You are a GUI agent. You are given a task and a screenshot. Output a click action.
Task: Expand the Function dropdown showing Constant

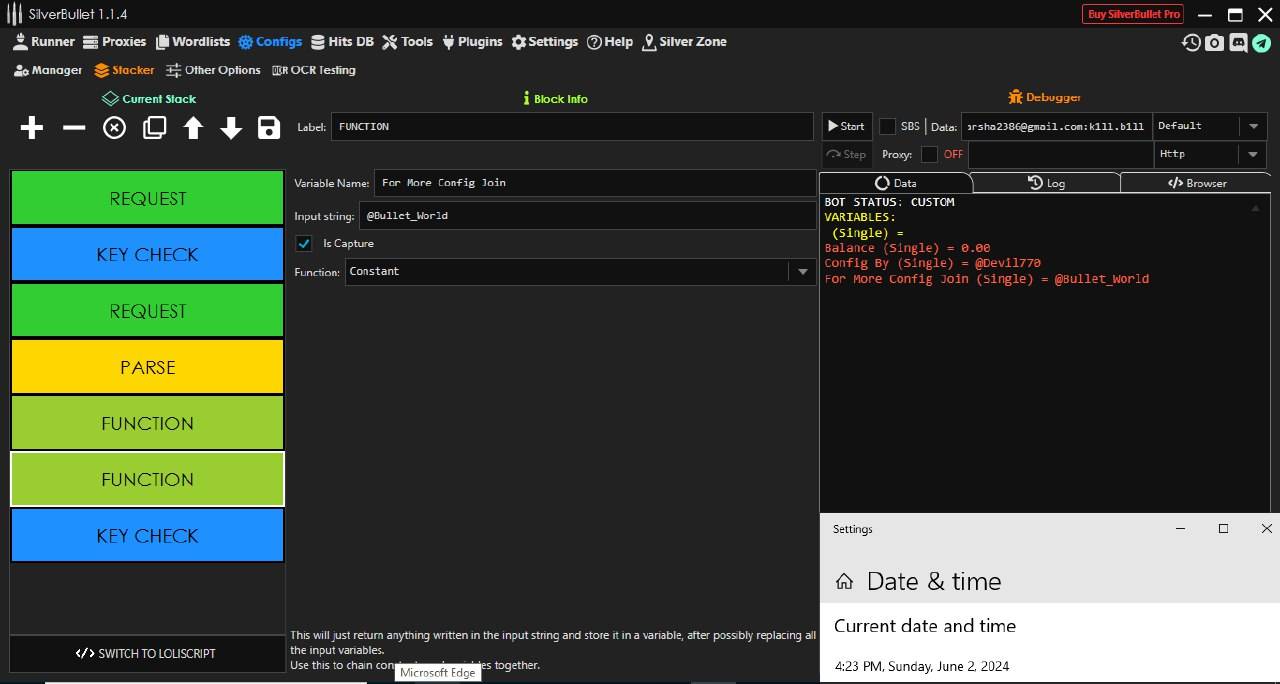point(801,272)
